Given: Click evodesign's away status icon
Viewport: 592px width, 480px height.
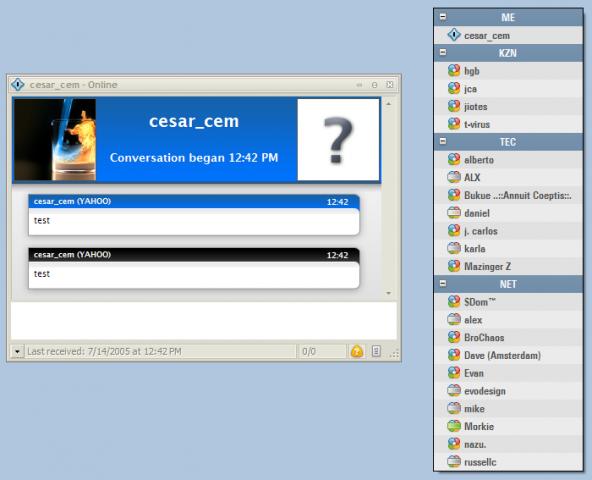Looking at the screenshot, I should tap(453, 390).
